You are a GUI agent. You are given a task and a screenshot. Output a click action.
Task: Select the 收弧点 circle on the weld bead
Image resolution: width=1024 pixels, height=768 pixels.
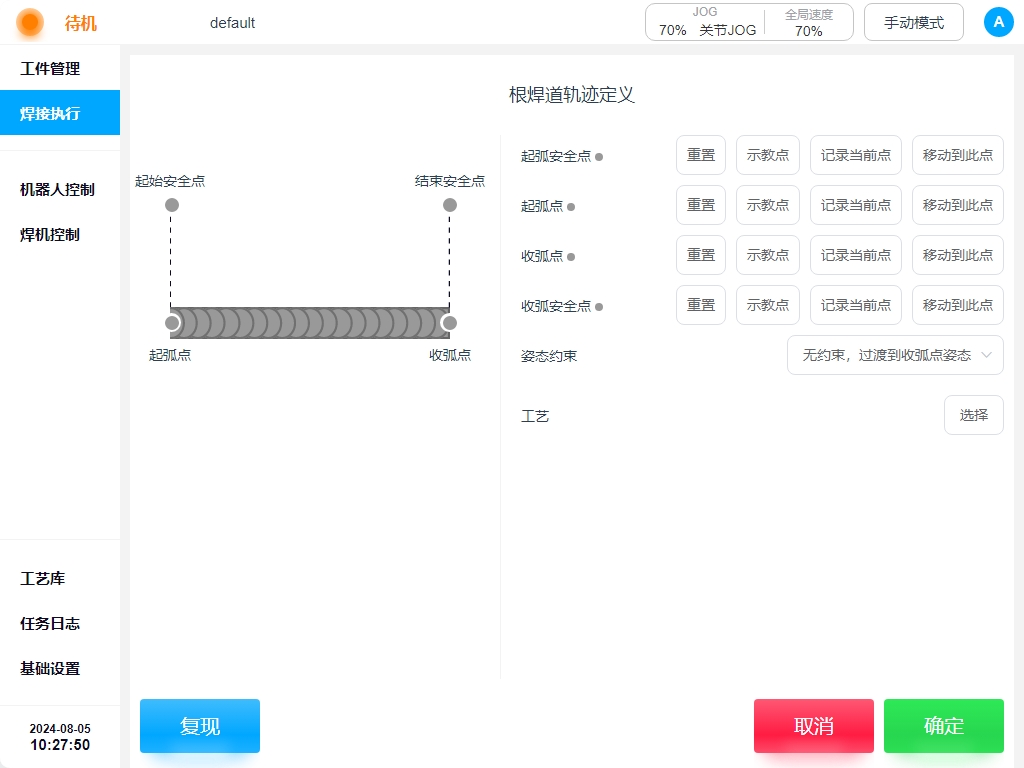(449, 323)
